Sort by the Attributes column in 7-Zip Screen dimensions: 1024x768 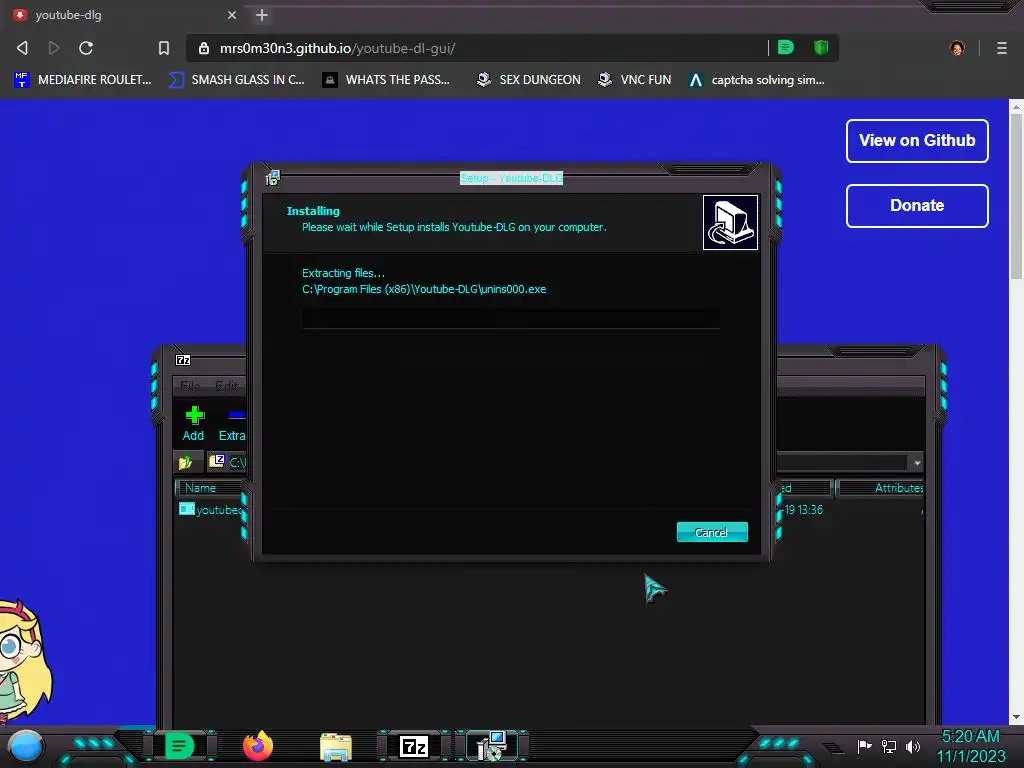[x=880, y=488]
